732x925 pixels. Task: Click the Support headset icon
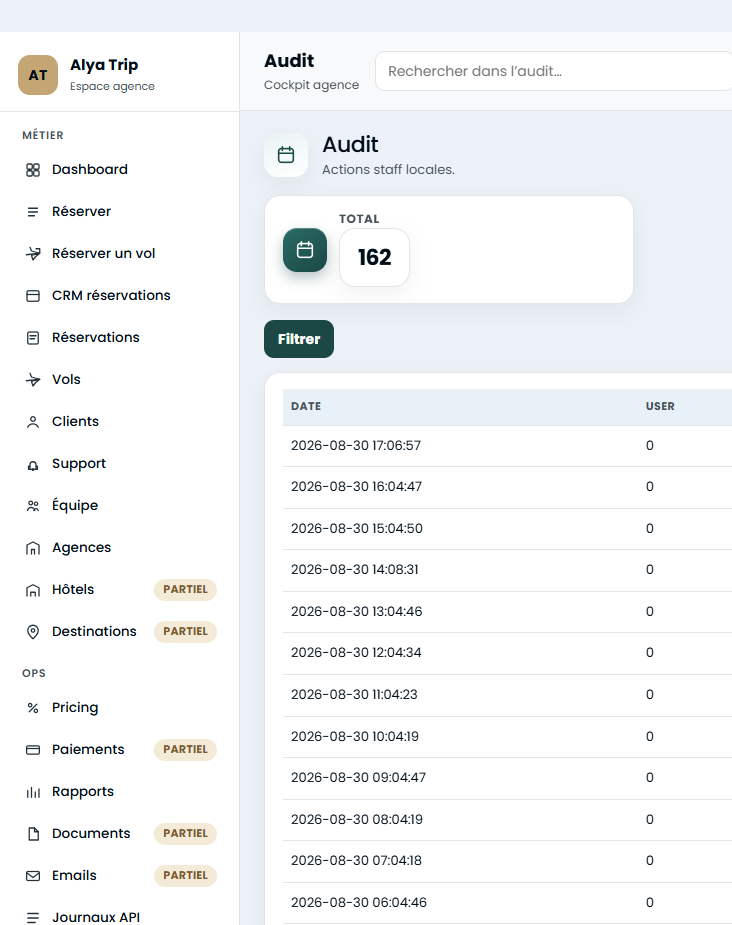click(33, 465)
